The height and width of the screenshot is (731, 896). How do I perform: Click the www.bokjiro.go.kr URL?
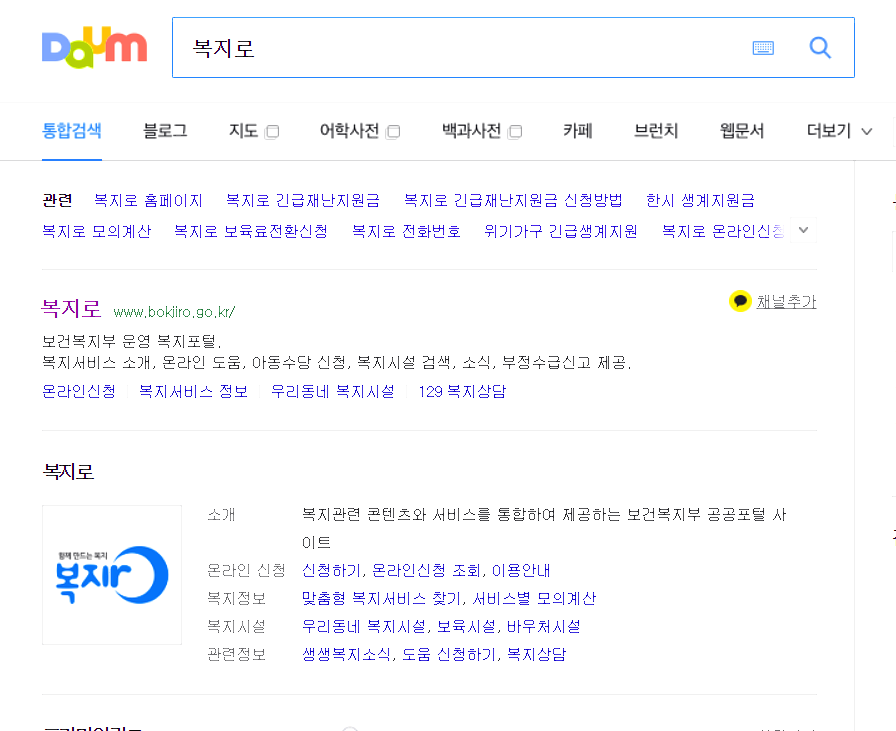click(174, 312)
